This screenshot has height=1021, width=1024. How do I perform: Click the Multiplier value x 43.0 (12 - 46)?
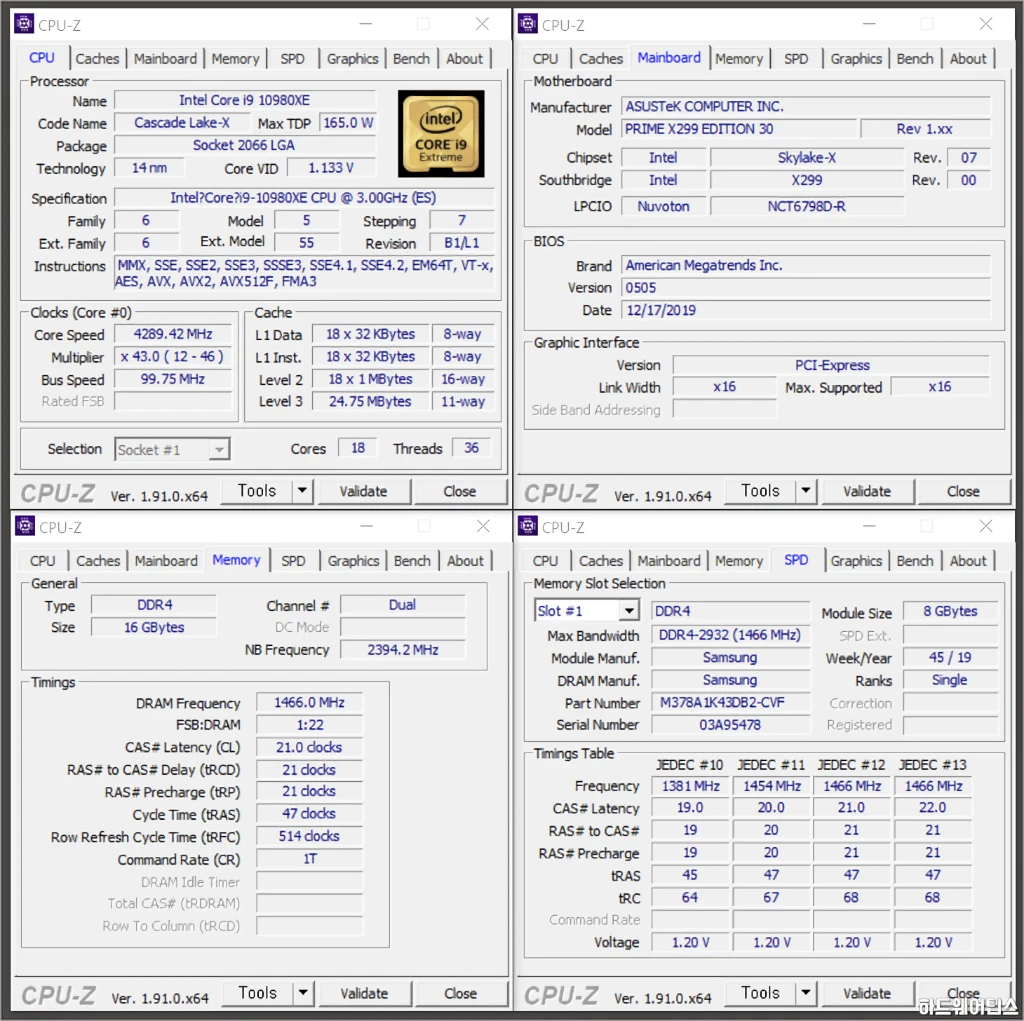(173, 357)
